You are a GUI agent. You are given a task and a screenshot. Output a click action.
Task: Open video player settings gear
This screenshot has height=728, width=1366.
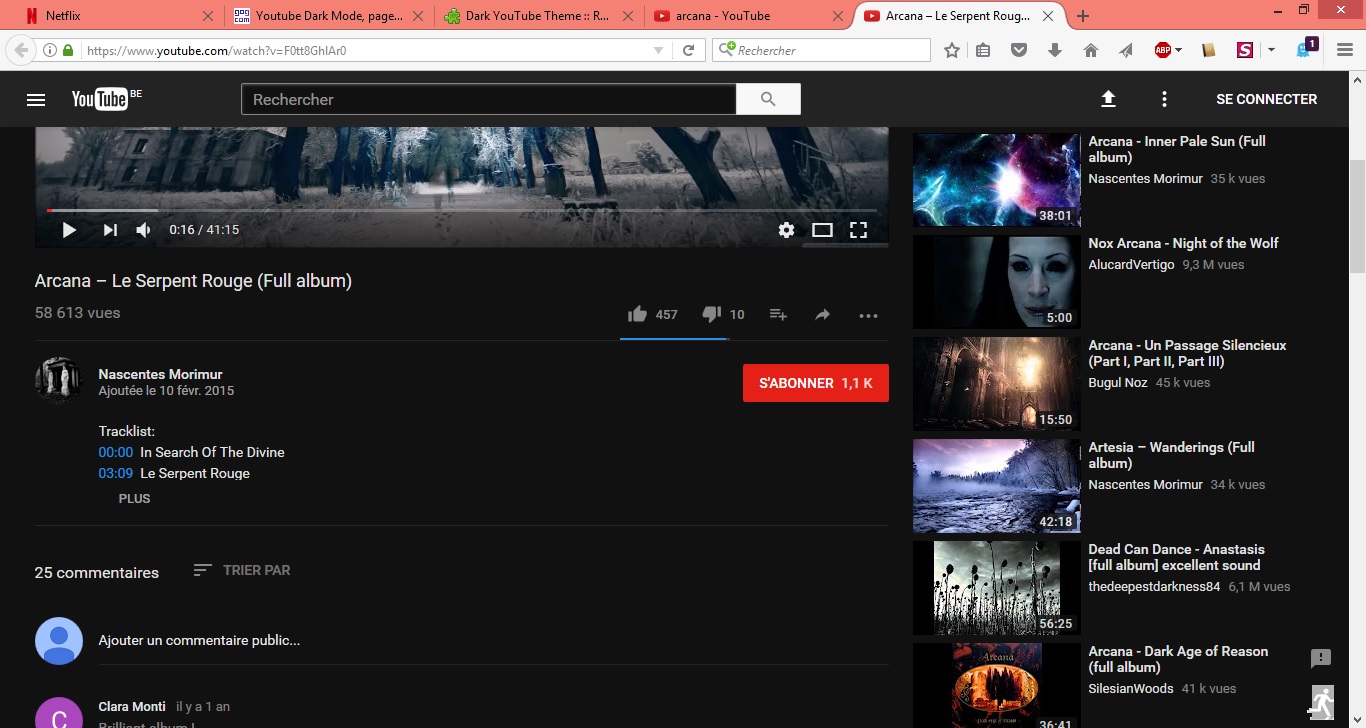click(x=786, y=230)
